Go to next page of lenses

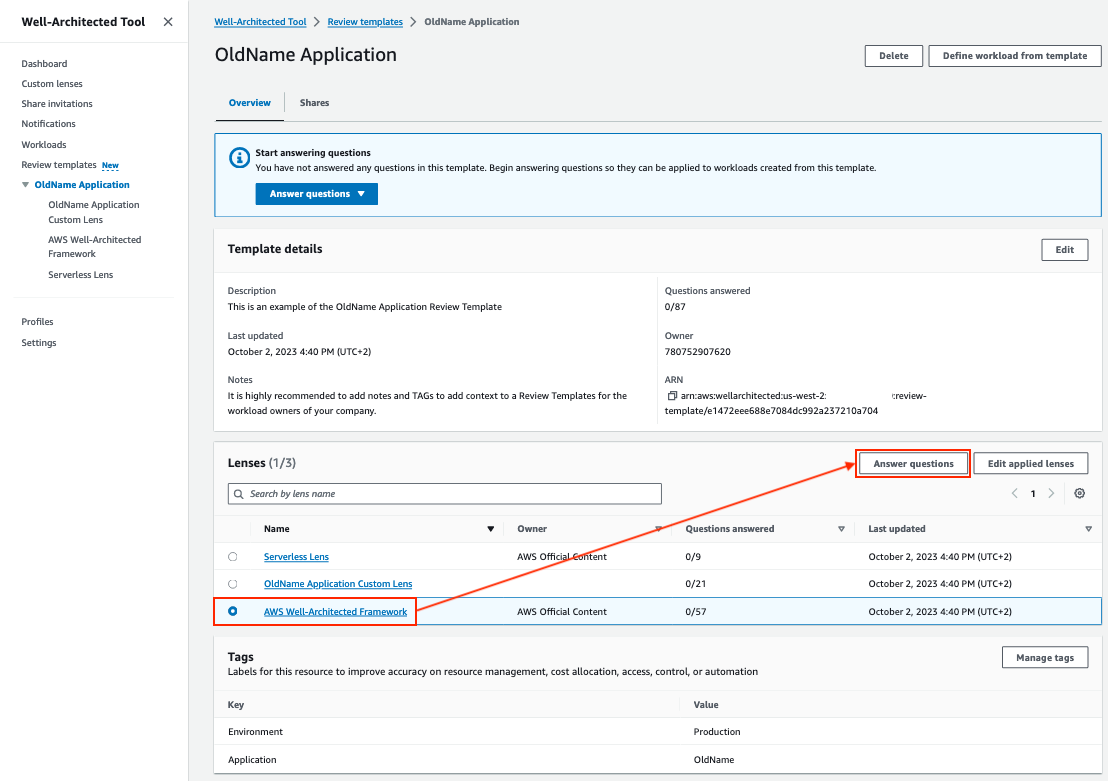click(x=1051, y=493)
